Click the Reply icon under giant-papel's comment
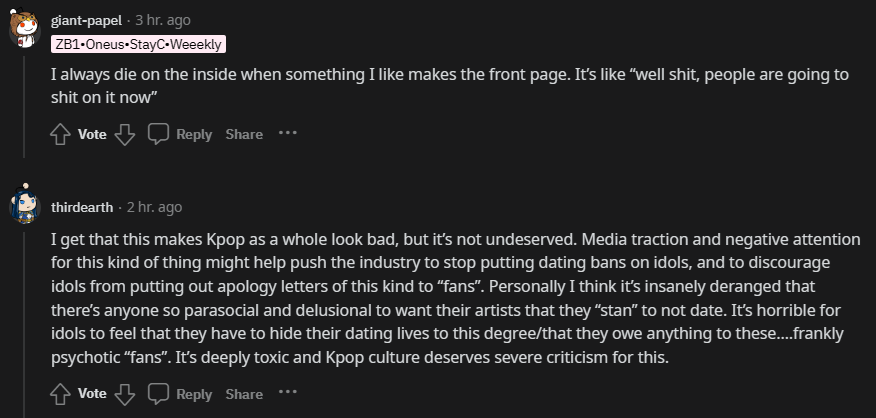Viewport: 876px width, 418px height. [x=159, y=134]
